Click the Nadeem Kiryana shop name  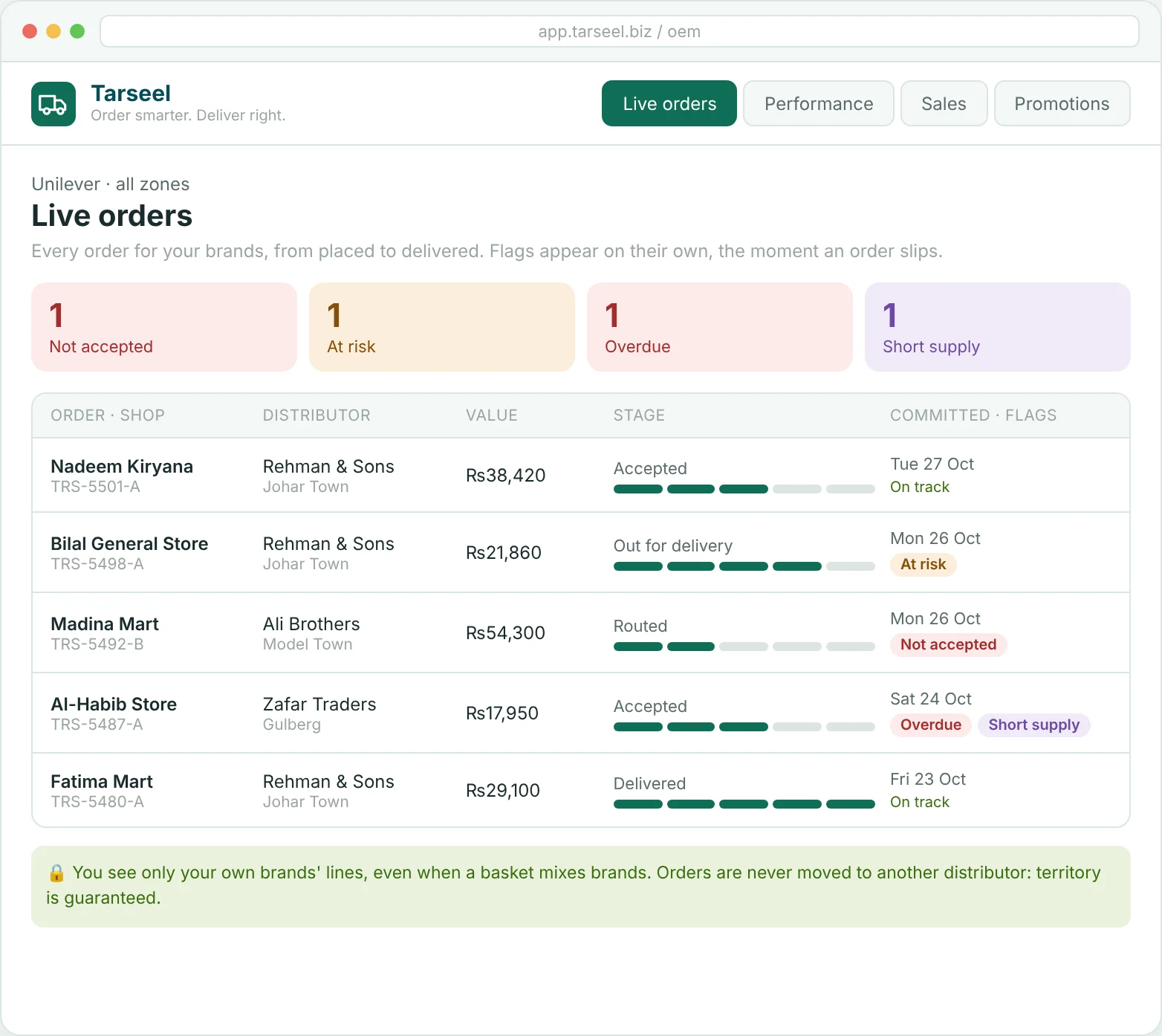tap(122, 467)
